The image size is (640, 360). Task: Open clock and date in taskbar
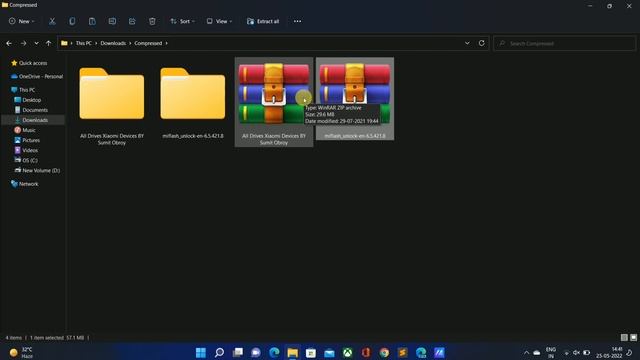[x=609, y=353]
